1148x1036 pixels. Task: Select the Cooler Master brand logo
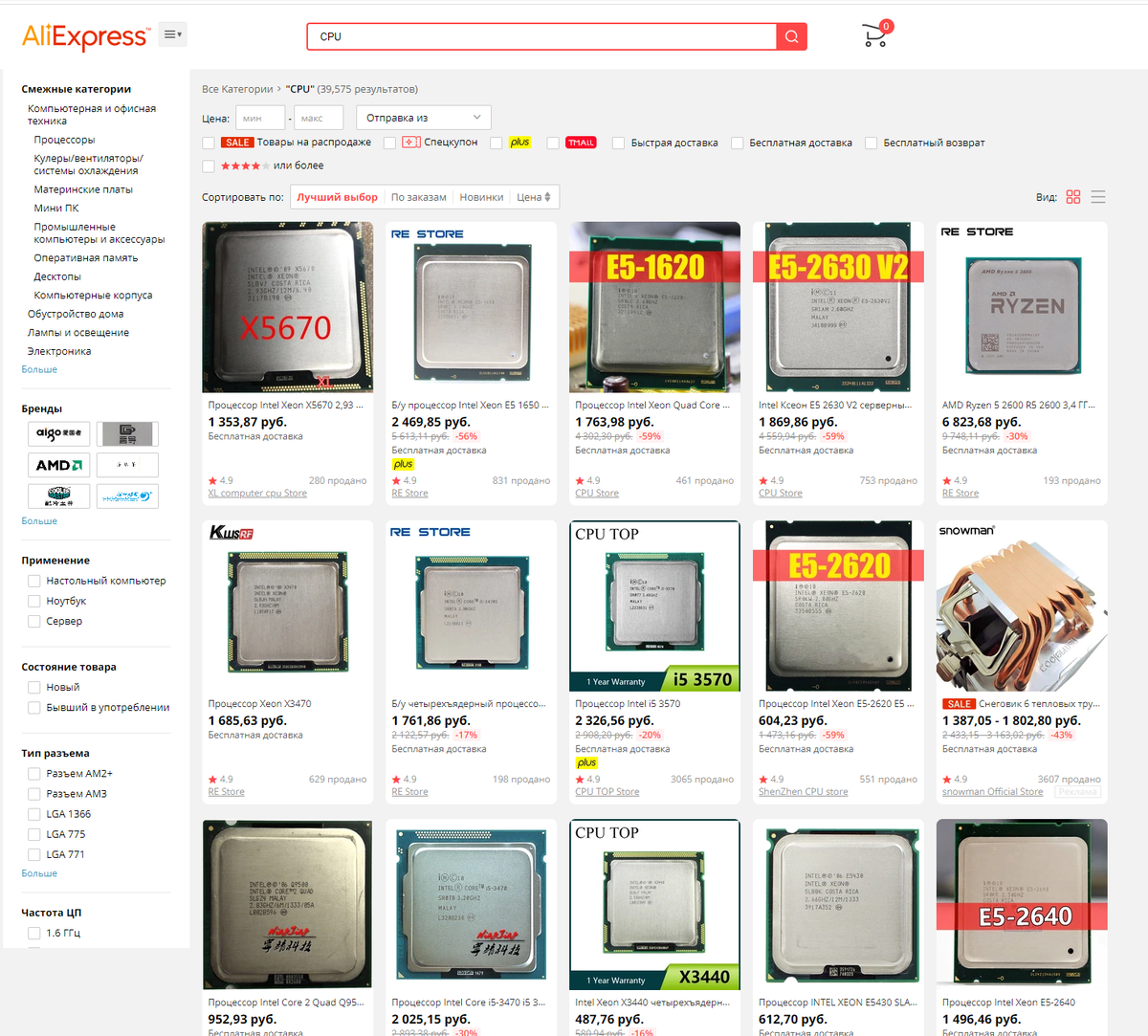click(x=59, y=496)
